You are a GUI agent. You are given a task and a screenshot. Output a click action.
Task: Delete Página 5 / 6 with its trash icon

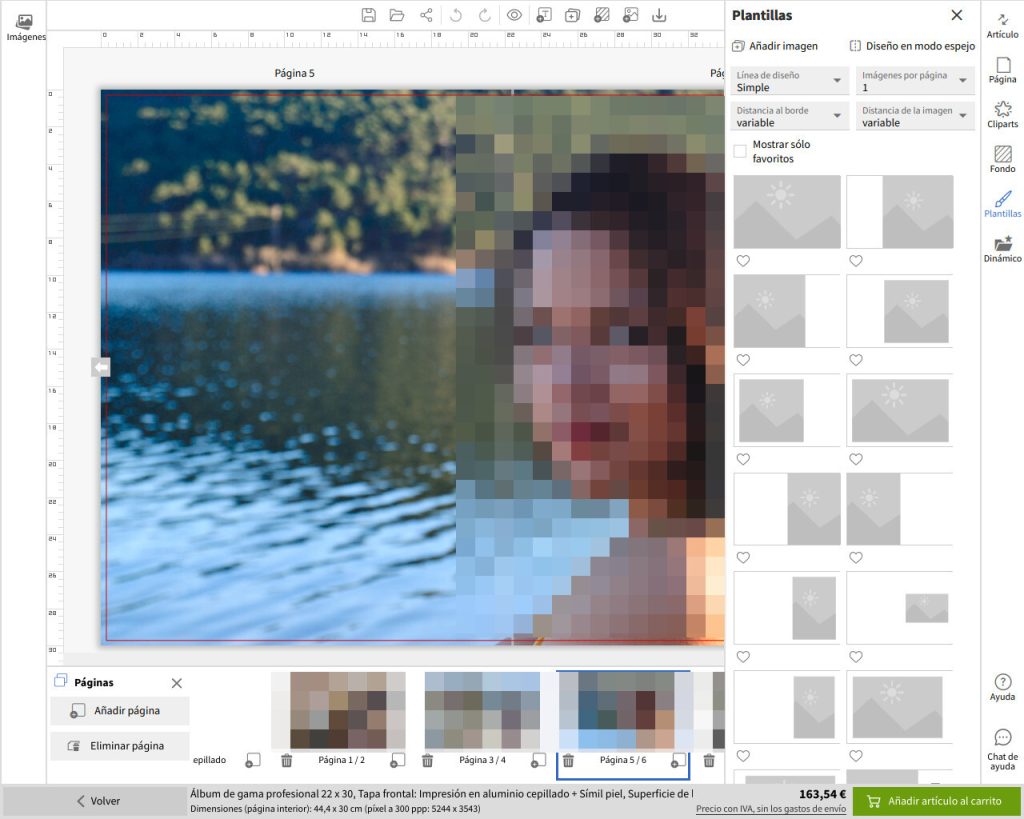(x=568, y=760)
